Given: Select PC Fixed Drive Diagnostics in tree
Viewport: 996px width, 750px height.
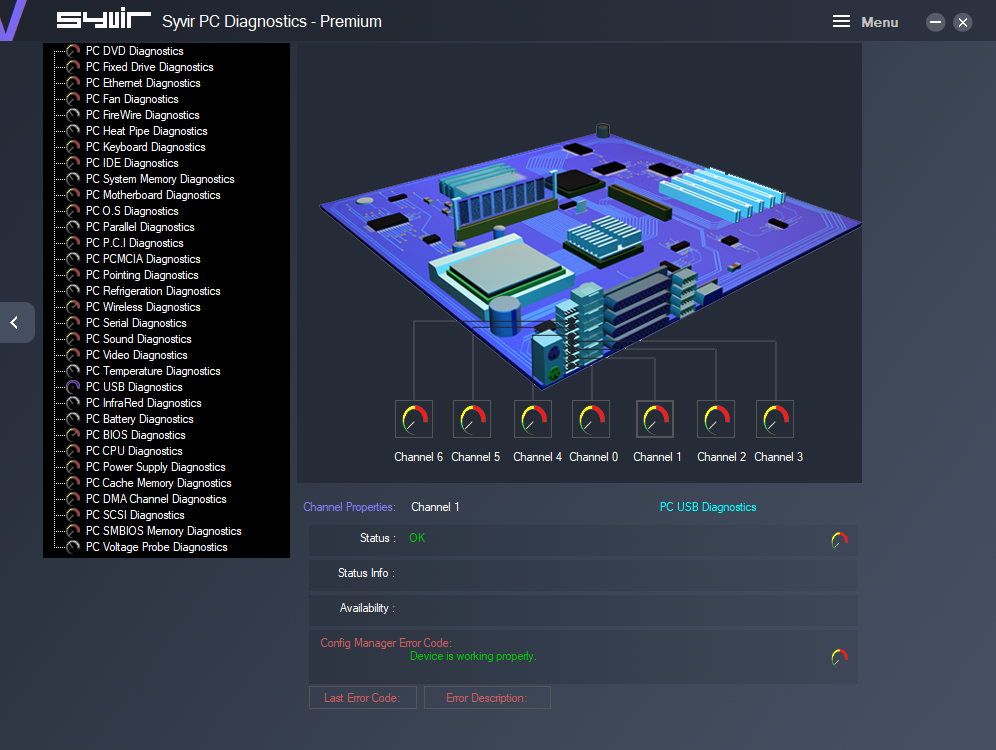Looking at the screenshot, I should point(150,67).
